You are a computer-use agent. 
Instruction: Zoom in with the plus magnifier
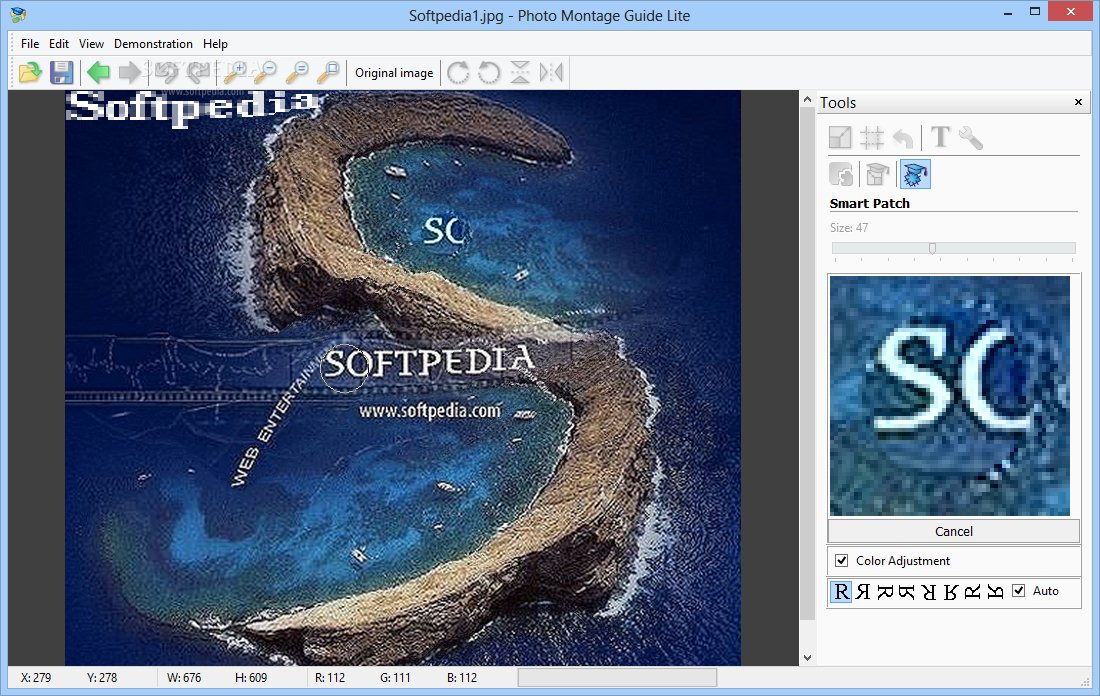[235, 72]
